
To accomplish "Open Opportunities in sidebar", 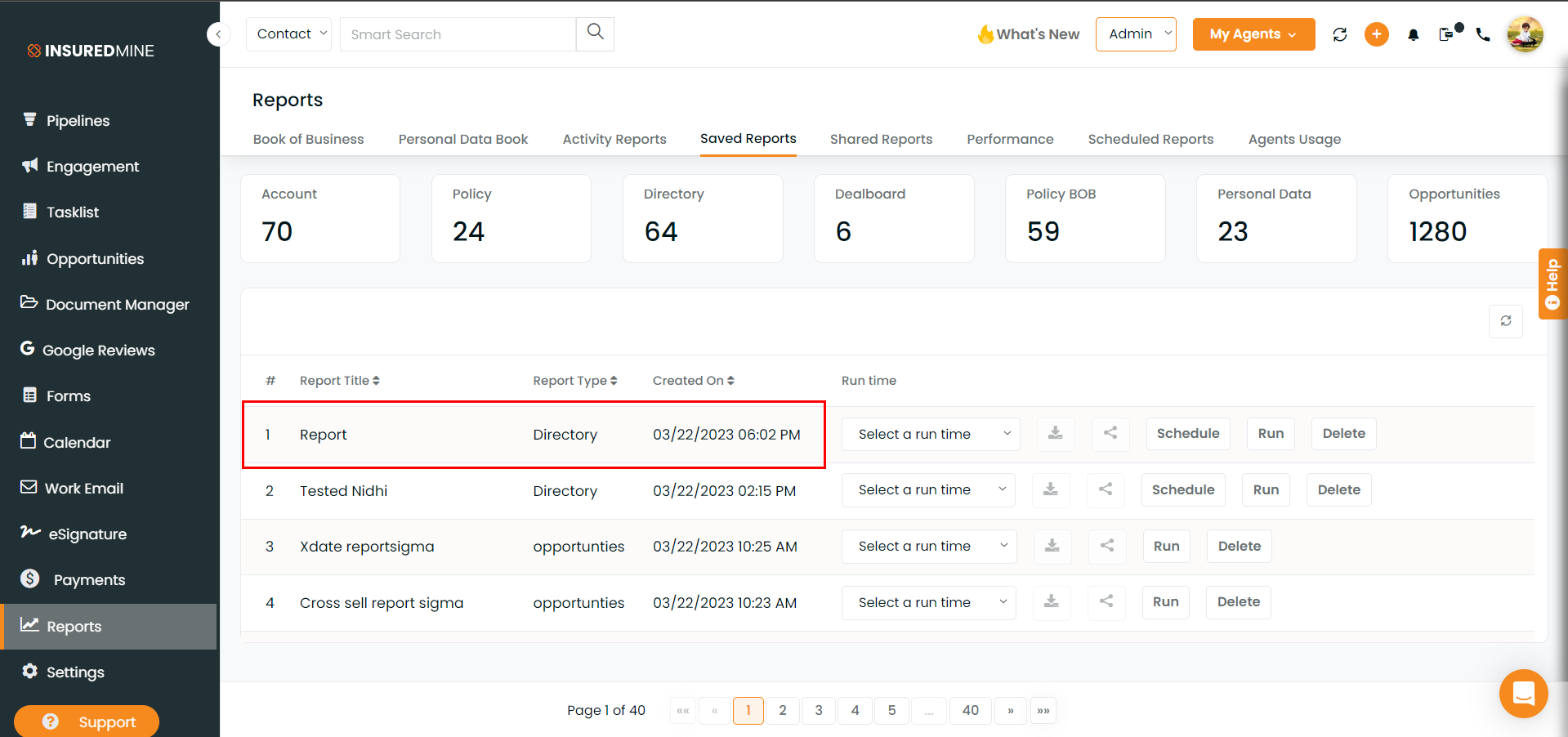I will tap(95, 259).
